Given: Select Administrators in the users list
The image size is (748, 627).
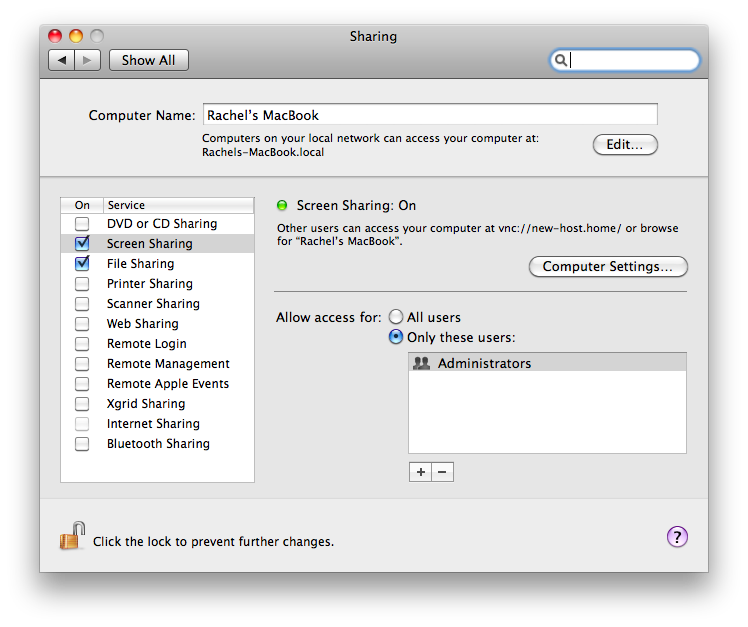Looking at the screenshot, I should 547,363.
